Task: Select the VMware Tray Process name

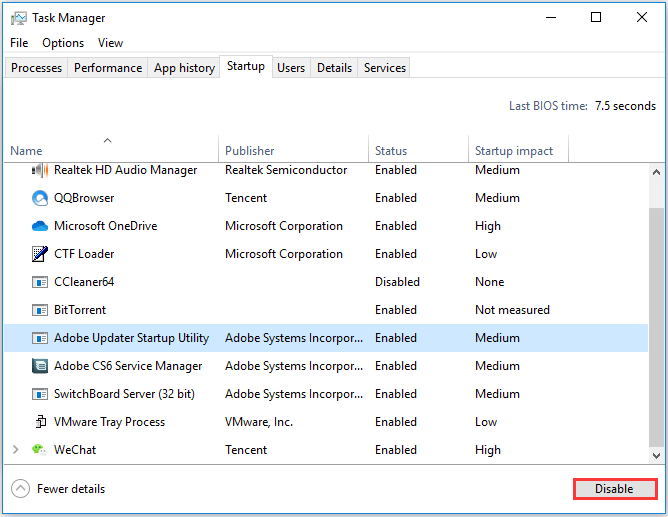Action: pos(109,422)
